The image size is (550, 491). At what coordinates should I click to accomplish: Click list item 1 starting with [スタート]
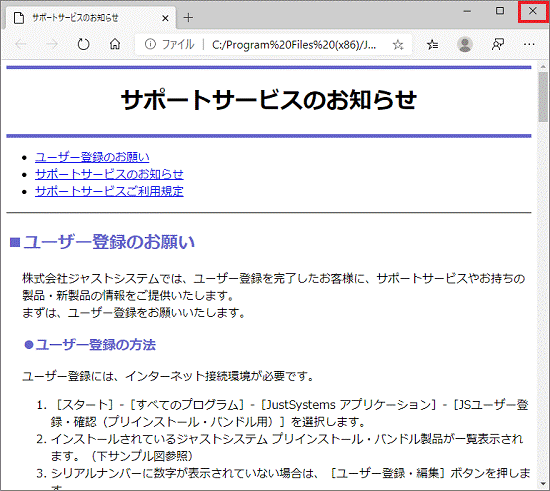(x=283, y=413)
